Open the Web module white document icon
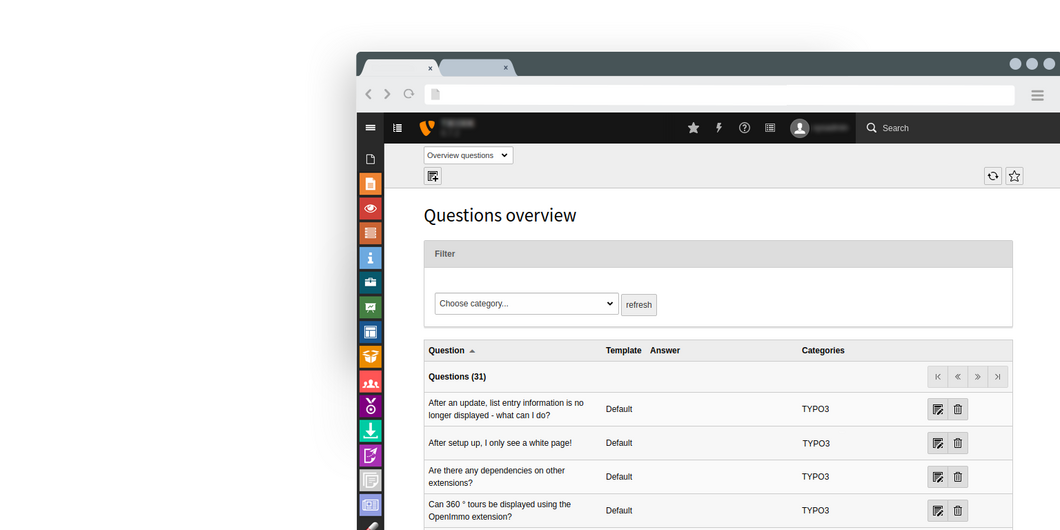This screenshot has width=1060, height=530. 370,160
